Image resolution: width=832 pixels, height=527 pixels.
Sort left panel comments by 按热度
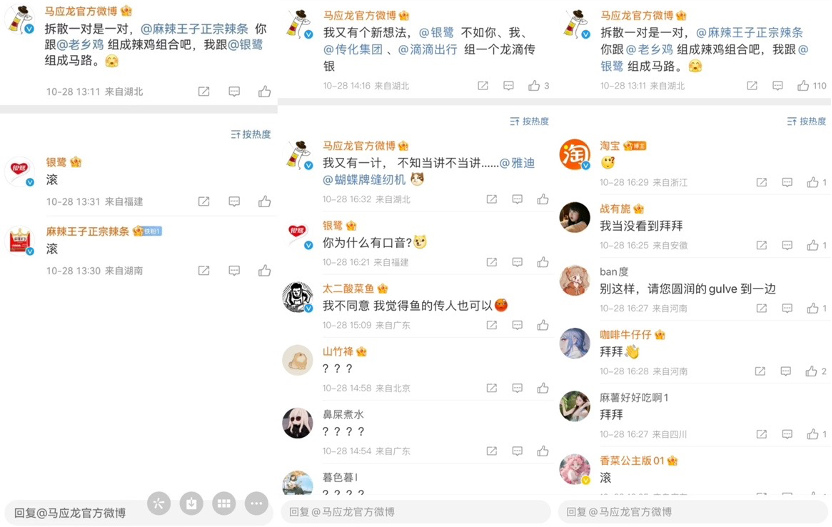pos(250,134)
